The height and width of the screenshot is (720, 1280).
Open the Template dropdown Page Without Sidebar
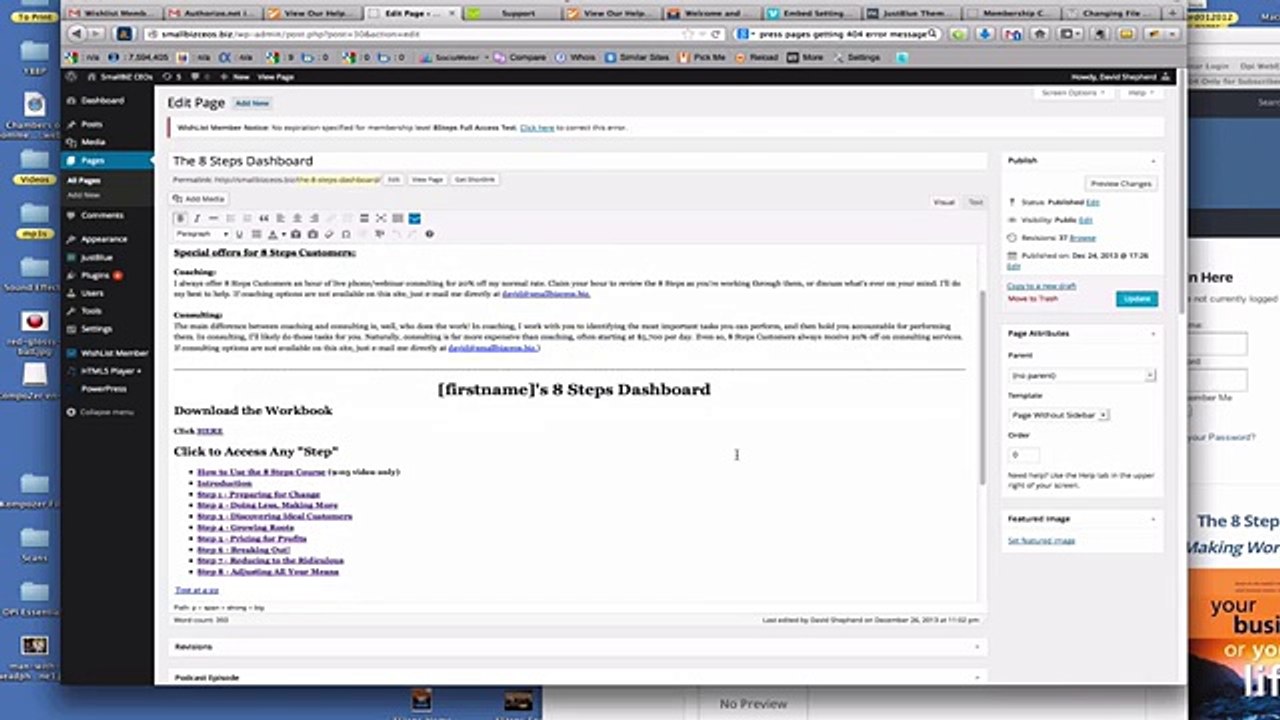click(1059, 414)
